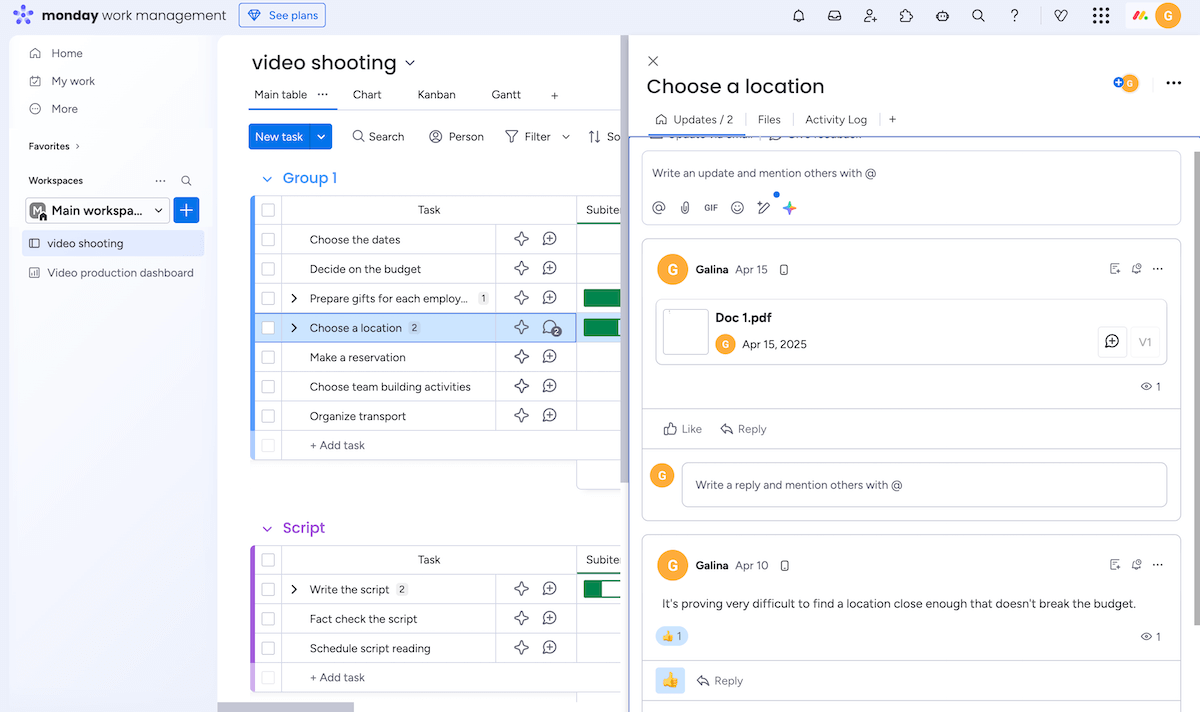The image size is (1200, 712).
Task: Open the conversation bubble on Choose a location row
Action: coord(550,326)
